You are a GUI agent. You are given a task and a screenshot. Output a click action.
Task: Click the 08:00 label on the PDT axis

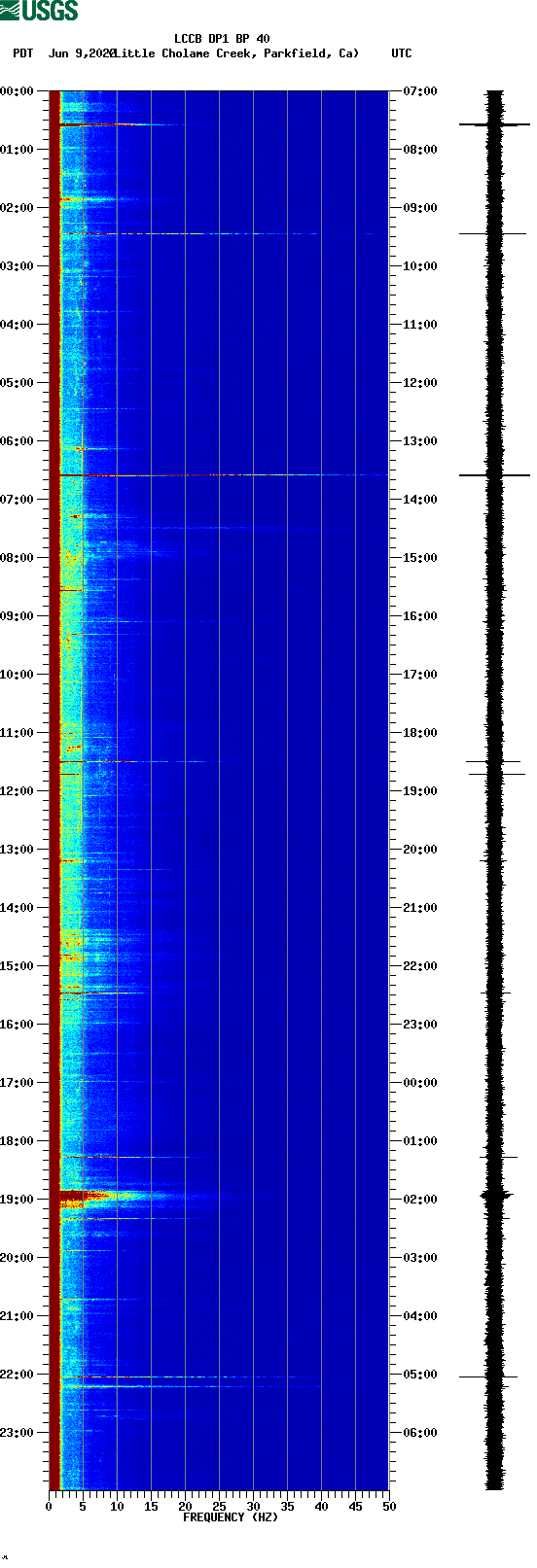pyautogui.click(x=18, y=558)
